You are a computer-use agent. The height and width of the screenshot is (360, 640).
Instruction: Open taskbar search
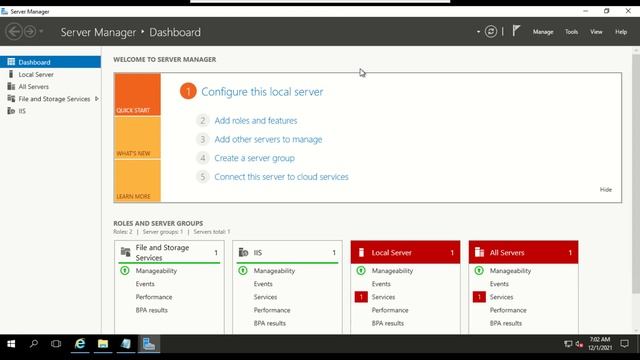34,344
